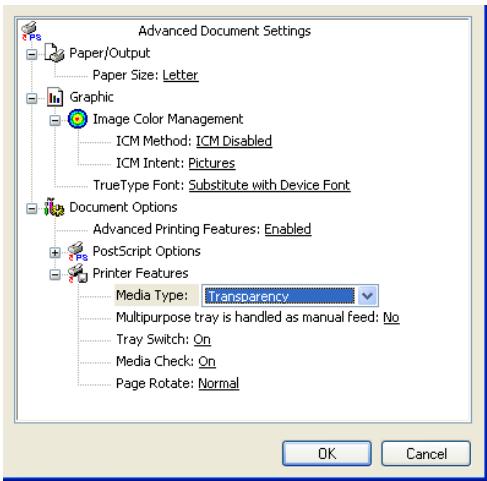Collapse the Graphic node
Viewport: 487px width, 481px height.
pos(32,98)
